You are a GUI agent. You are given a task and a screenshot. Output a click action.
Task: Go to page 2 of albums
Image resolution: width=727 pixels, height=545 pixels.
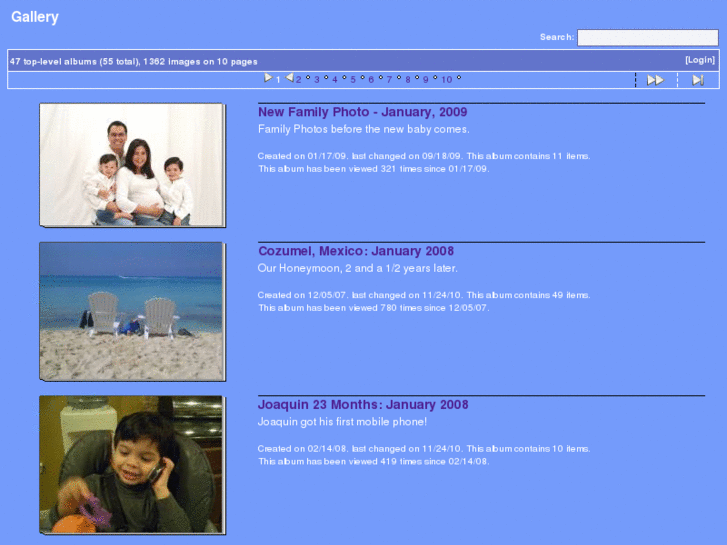pyautogui.click(x=299, y=80)
